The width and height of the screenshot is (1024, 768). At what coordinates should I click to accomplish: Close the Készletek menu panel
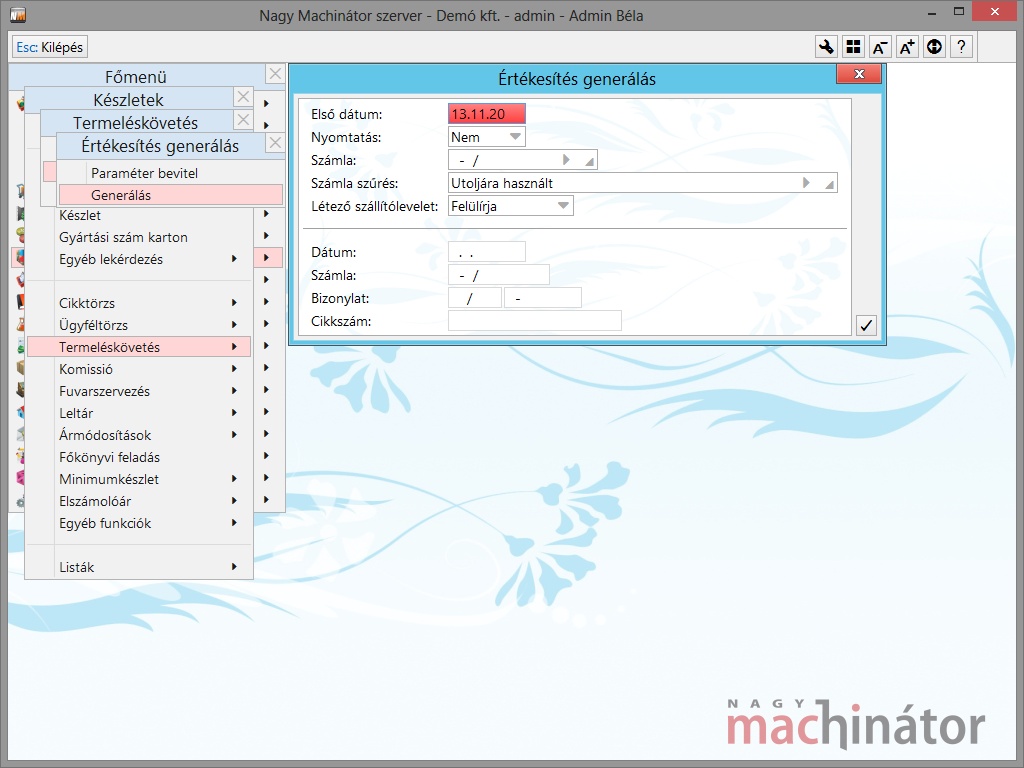(243, 97)
